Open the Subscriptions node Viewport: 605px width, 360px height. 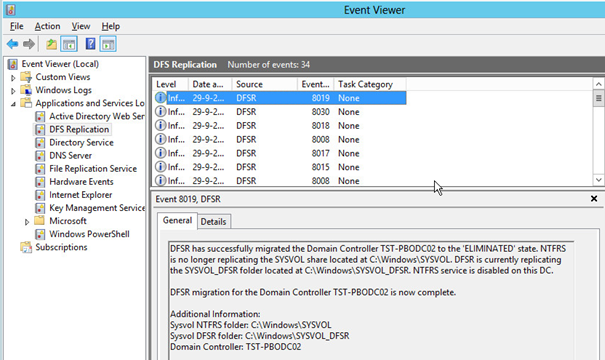[x=61, y=247]
